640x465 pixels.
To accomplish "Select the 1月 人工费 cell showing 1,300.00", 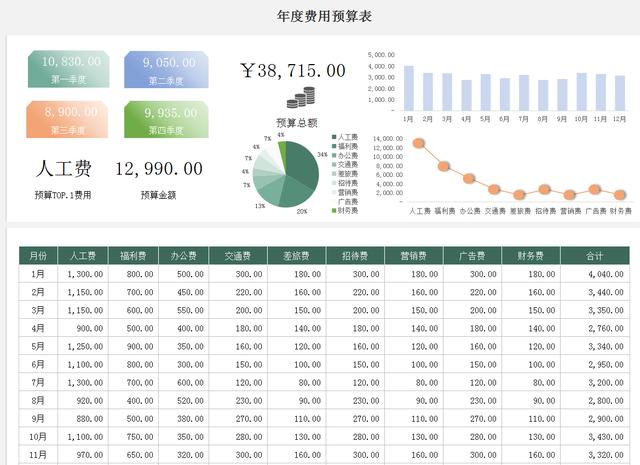I will pyautogui.click(x=83, y=274).
